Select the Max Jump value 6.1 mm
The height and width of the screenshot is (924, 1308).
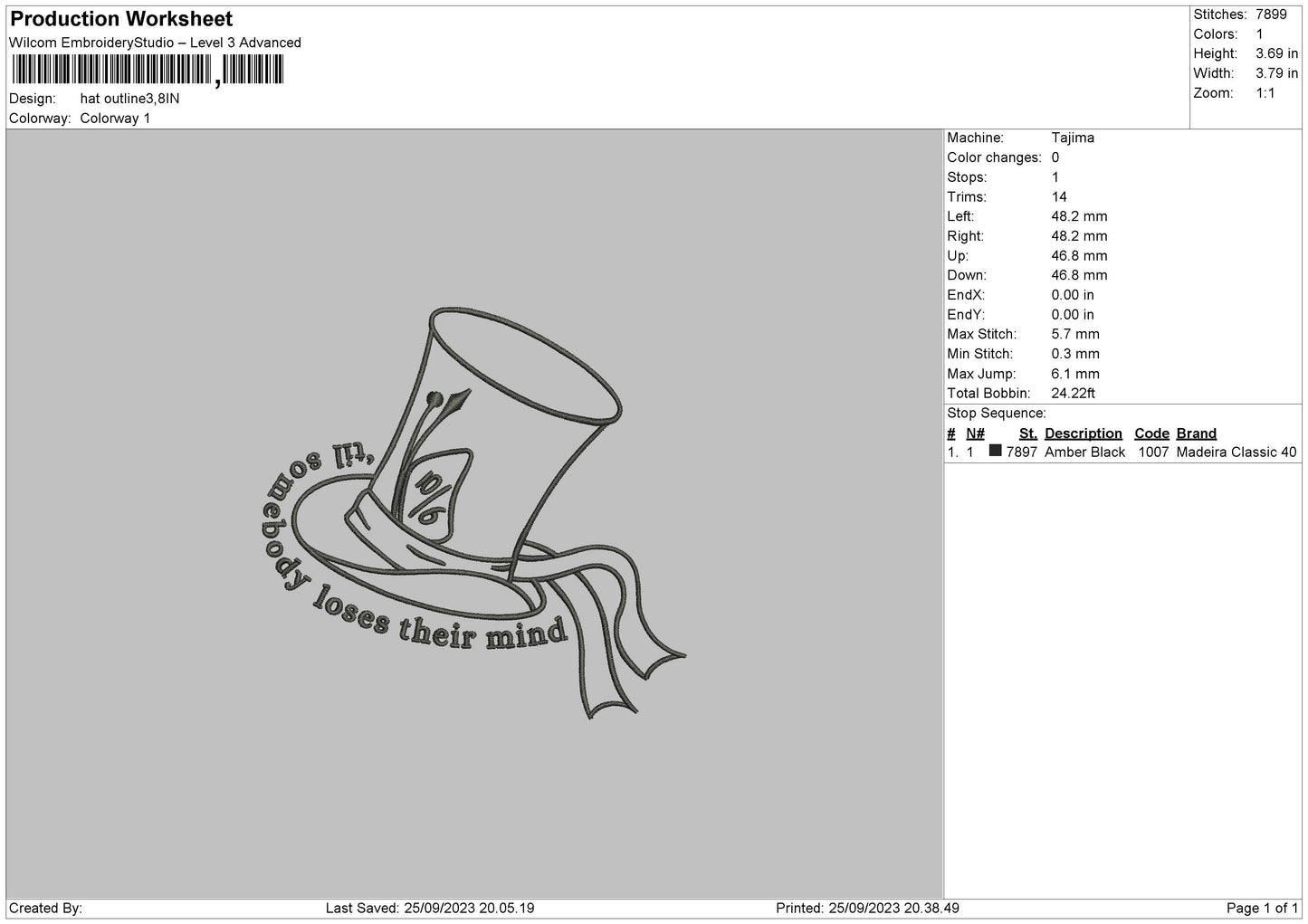click(1075, 374)
